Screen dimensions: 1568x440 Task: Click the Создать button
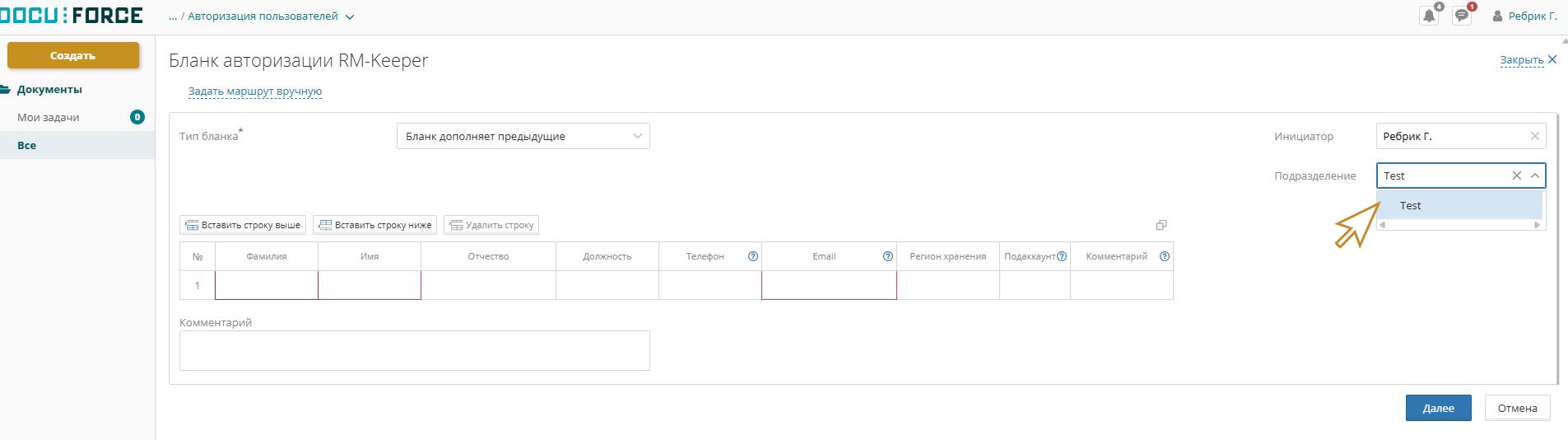tap(73, 55)
